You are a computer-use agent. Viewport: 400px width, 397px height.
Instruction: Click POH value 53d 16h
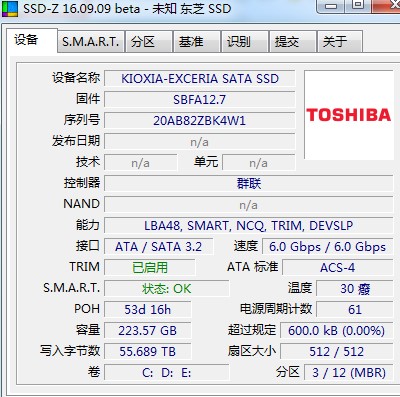[x=148, y=309]
